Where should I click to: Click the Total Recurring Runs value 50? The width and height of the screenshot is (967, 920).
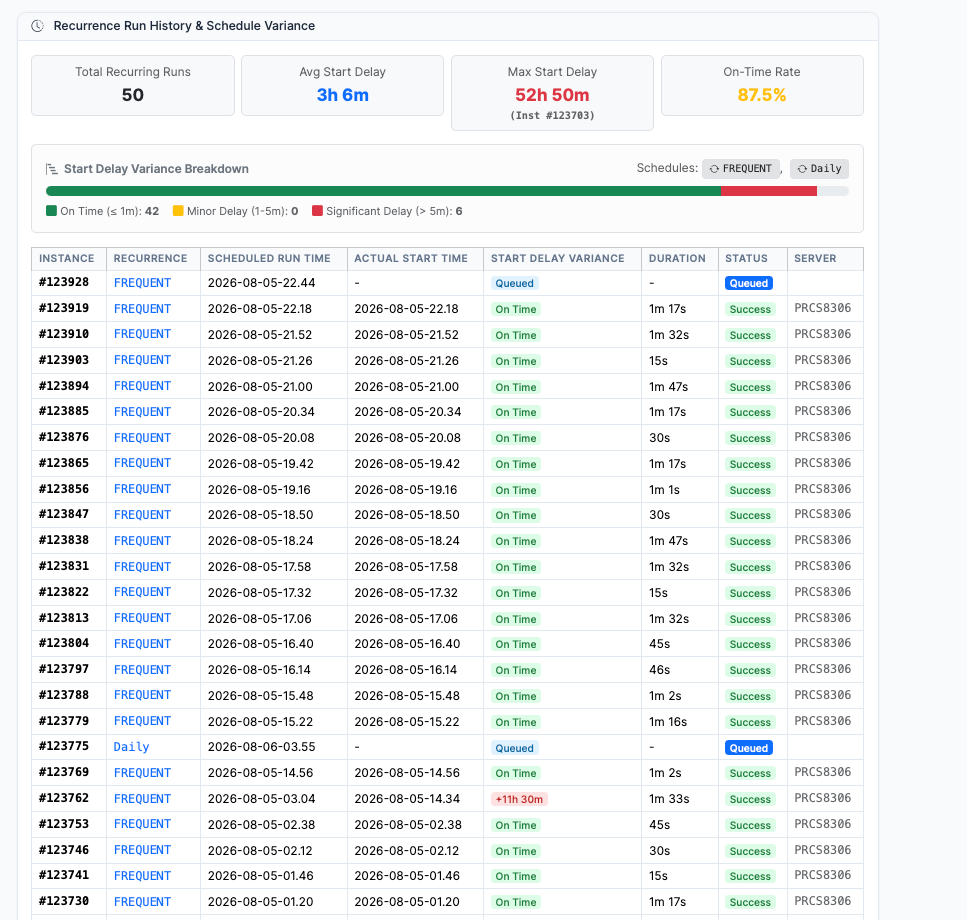(133, 95)
